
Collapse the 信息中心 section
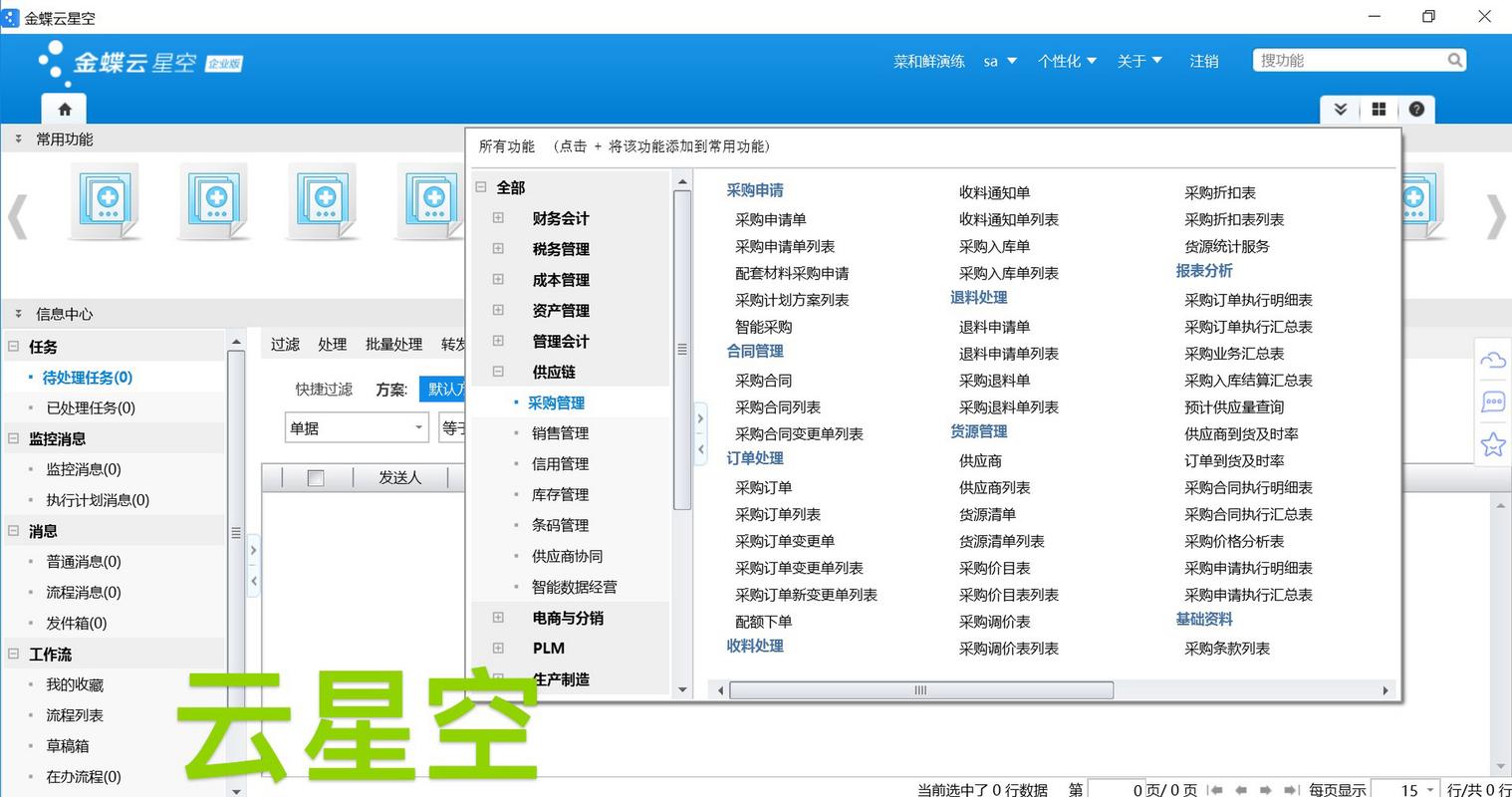18,314
